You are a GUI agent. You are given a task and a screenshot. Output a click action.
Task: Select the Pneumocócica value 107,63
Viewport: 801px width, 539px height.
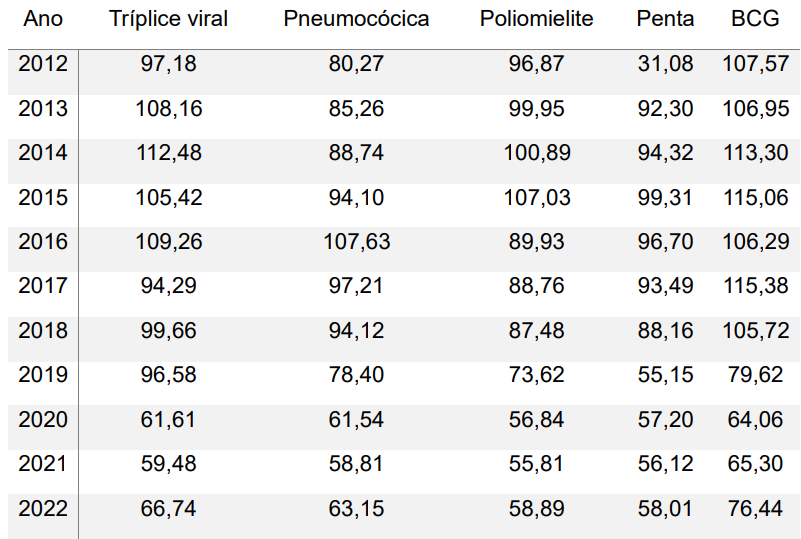pos(357,242)
